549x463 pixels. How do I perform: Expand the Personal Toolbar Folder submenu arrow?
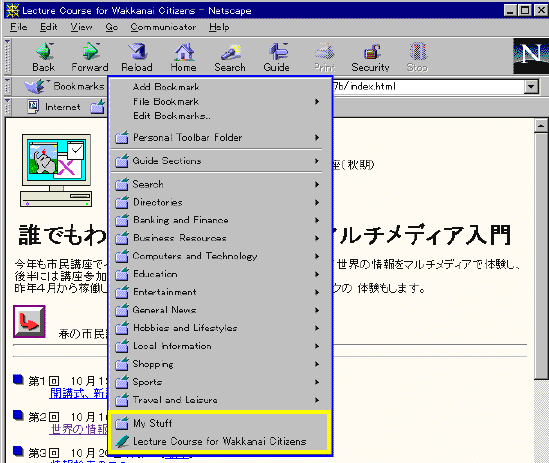point(317,137)
